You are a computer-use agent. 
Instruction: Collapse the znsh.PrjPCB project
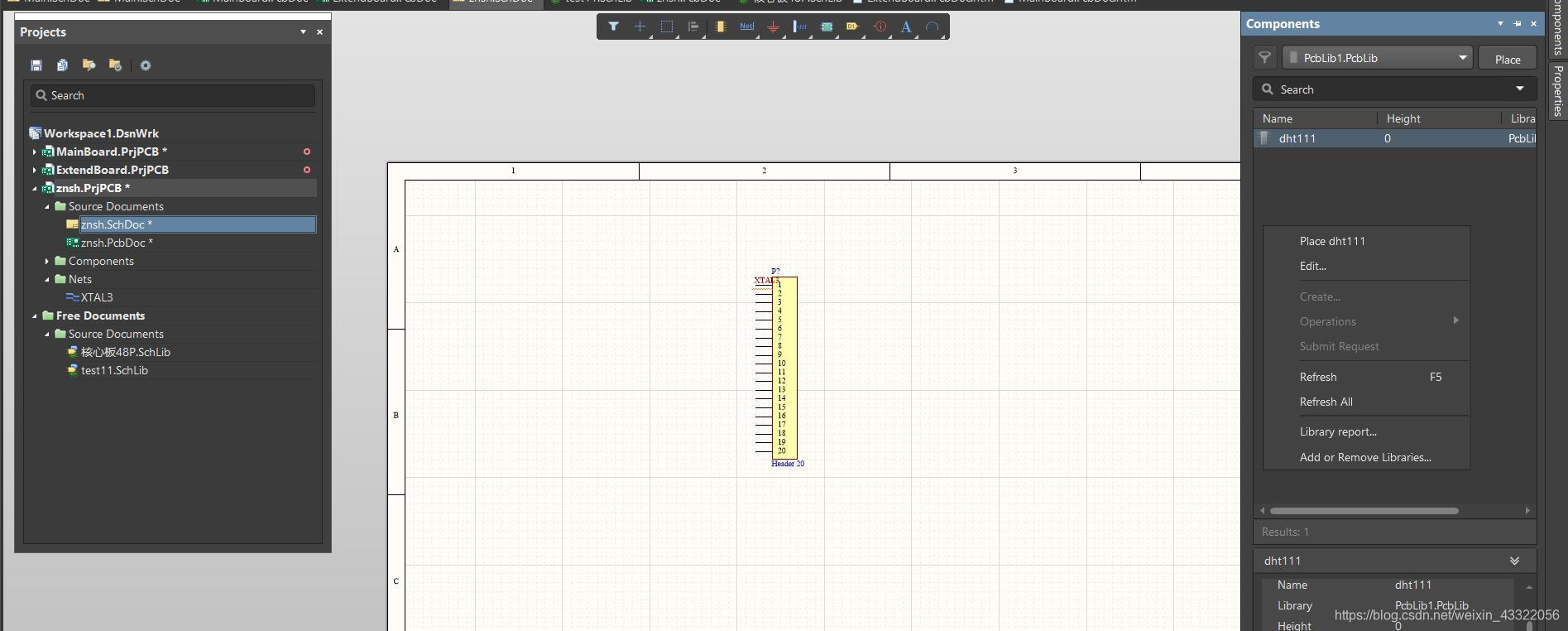[34, 188]
